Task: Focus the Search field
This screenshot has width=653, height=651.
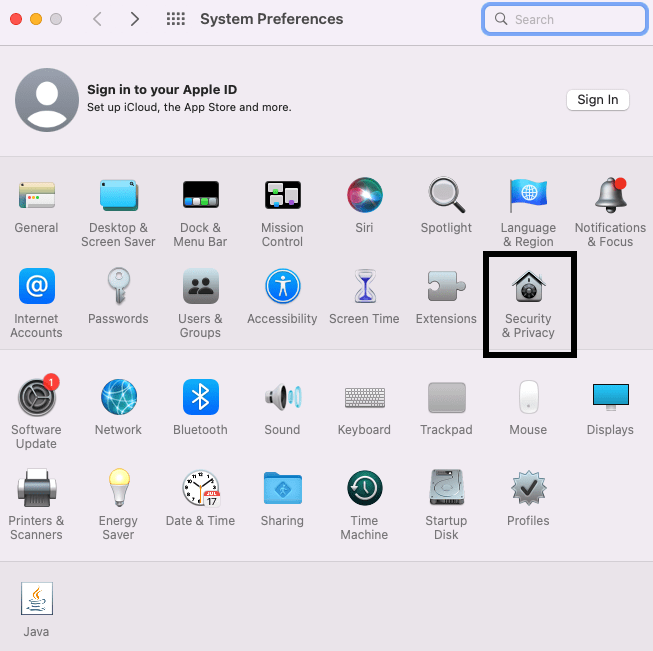Action: [564, 19]
